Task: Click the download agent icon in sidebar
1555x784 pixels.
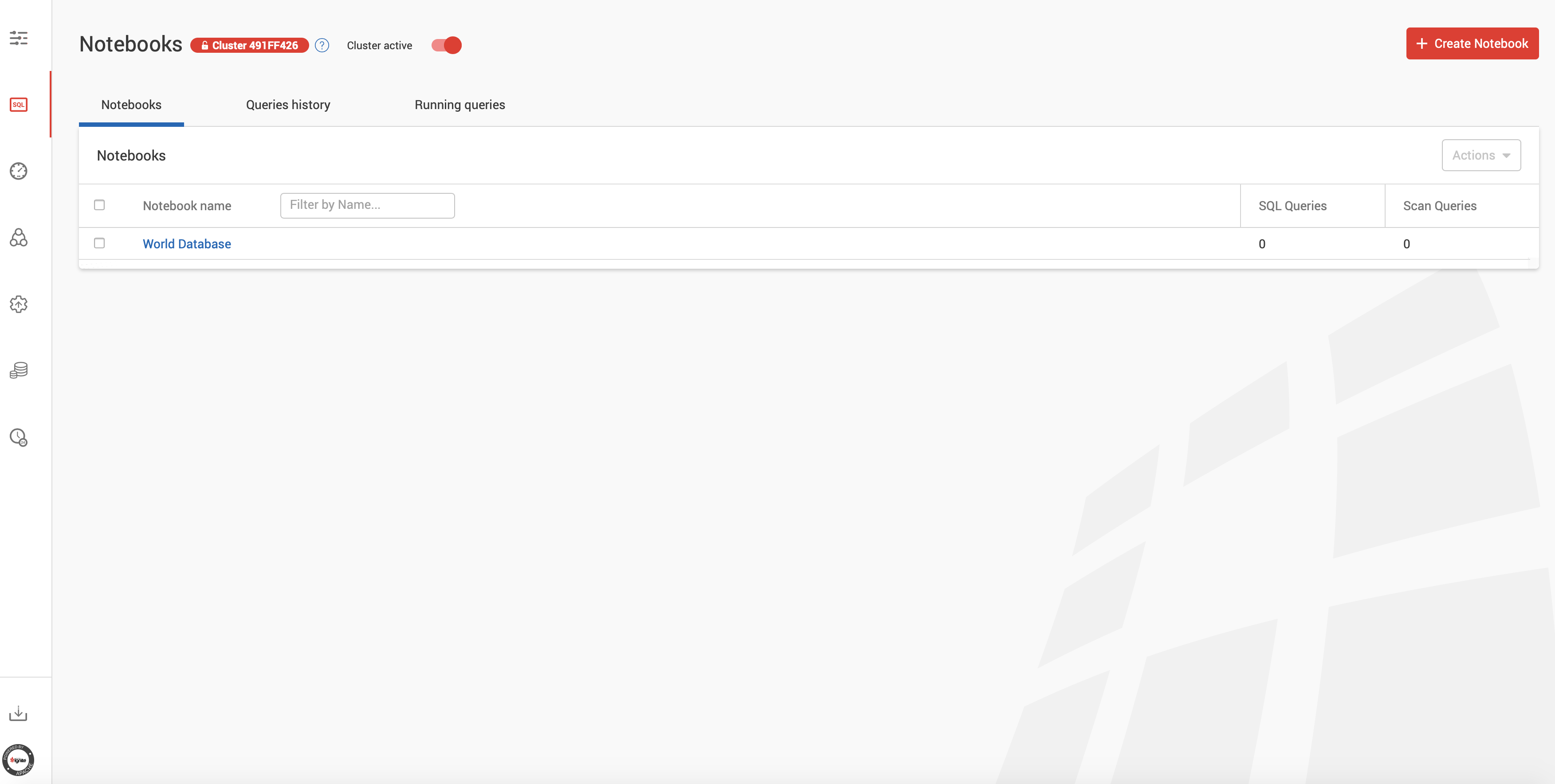Action: [18, 713]
